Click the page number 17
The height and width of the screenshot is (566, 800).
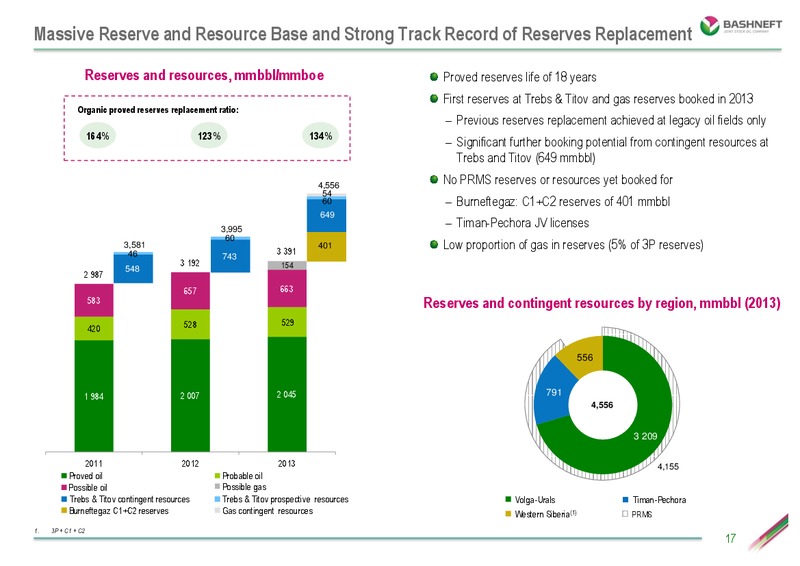731,538
